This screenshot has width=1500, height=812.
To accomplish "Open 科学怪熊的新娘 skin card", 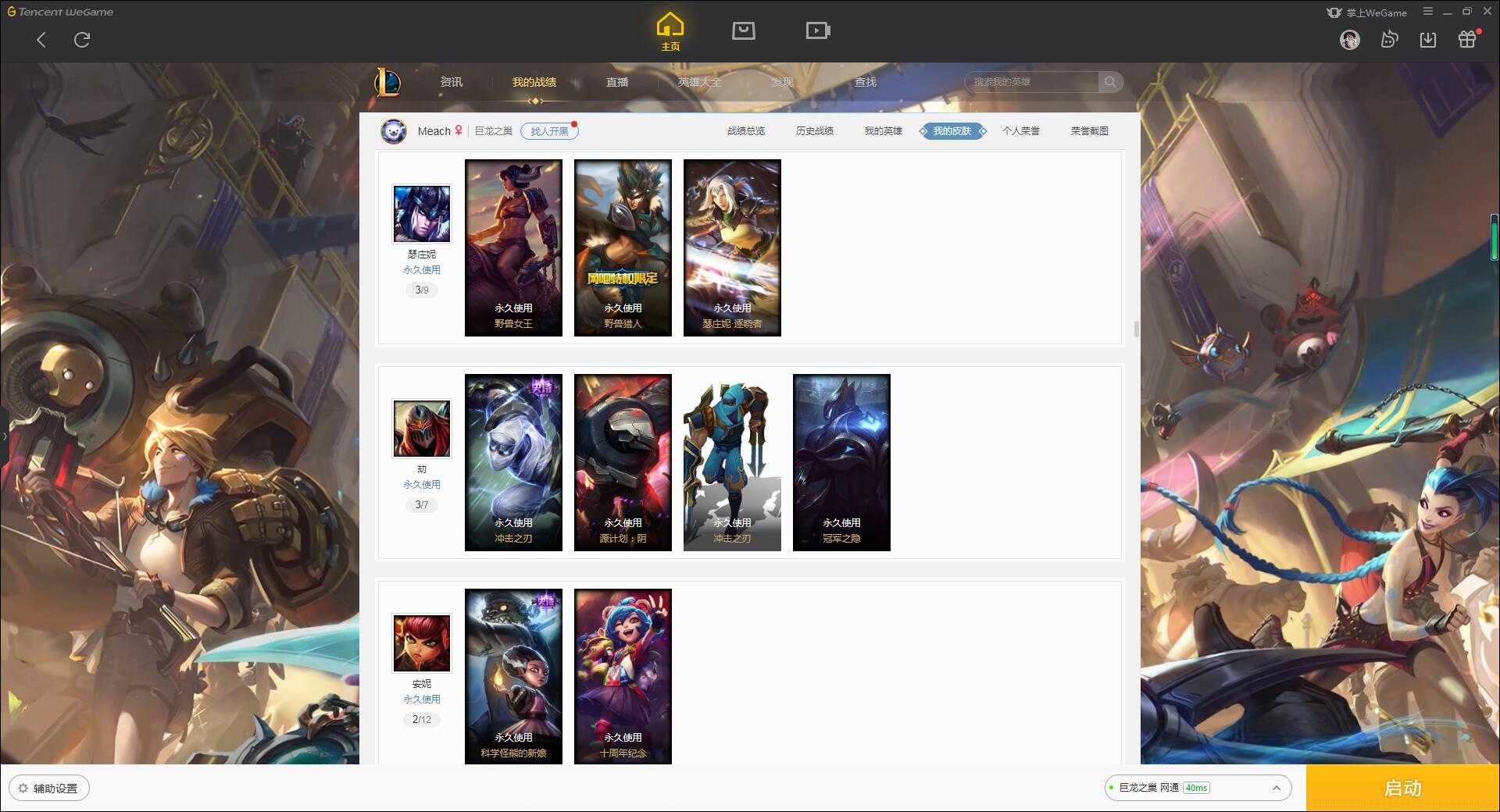I will coord(513,676).
